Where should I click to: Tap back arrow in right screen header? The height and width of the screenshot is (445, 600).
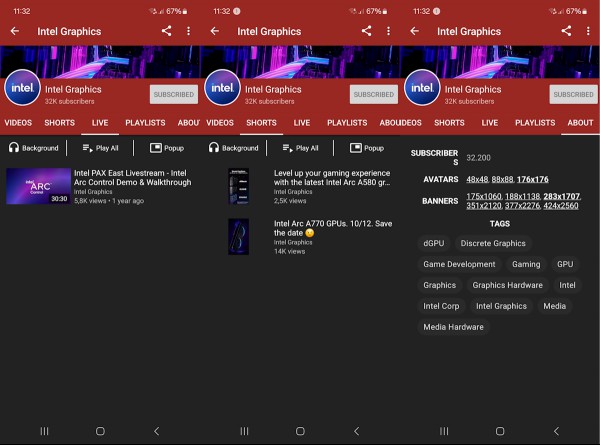point(414,31)
